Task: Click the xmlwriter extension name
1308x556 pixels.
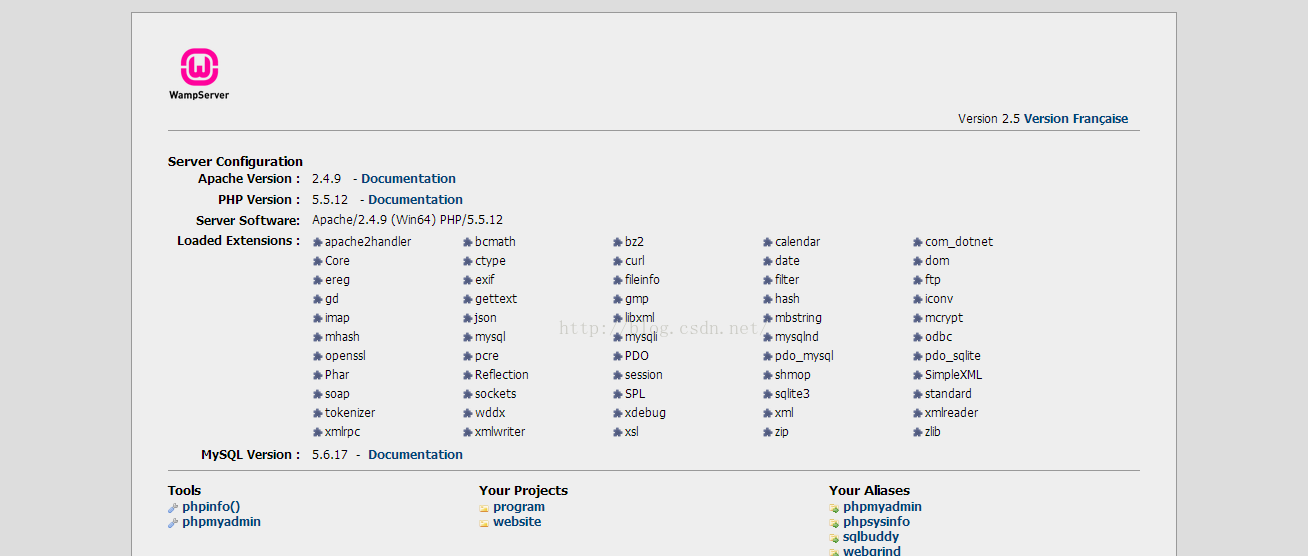Action: [500, 432]
